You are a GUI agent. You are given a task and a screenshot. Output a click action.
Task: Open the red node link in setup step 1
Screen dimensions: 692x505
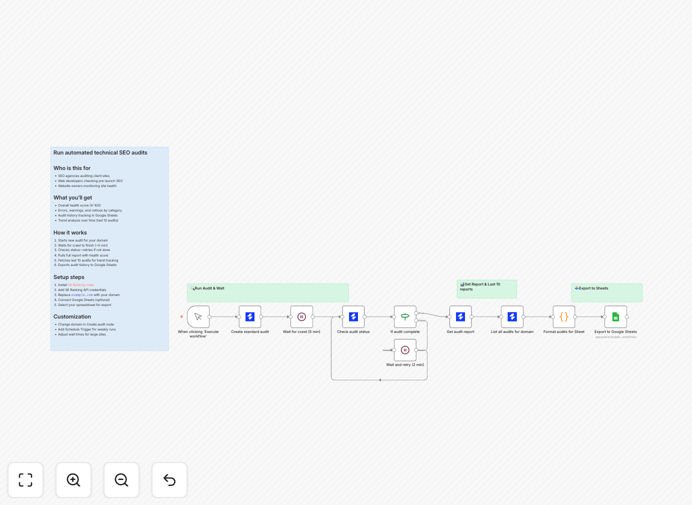click(81, 285)
